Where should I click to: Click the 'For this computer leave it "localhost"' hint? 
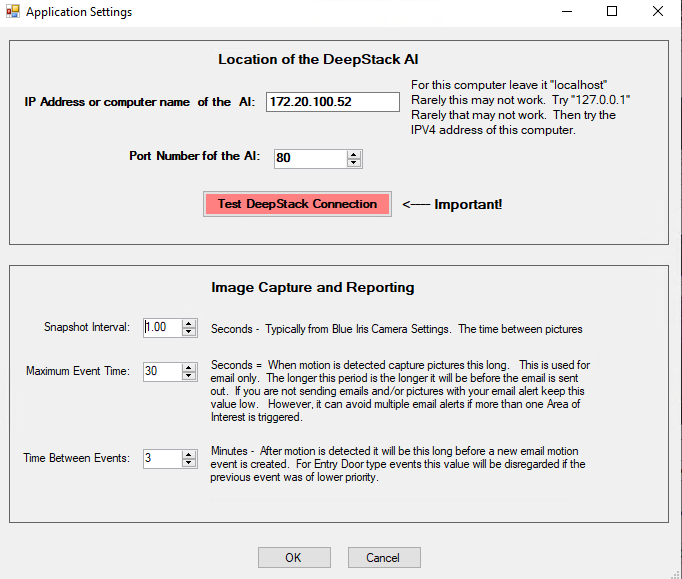click(x=509, y=85)
